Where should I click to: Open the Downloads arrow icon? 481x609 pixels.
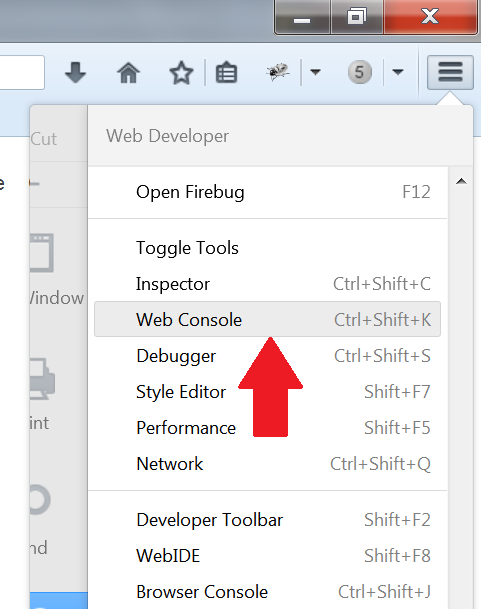pyautogui.click(x=75, y=72)
